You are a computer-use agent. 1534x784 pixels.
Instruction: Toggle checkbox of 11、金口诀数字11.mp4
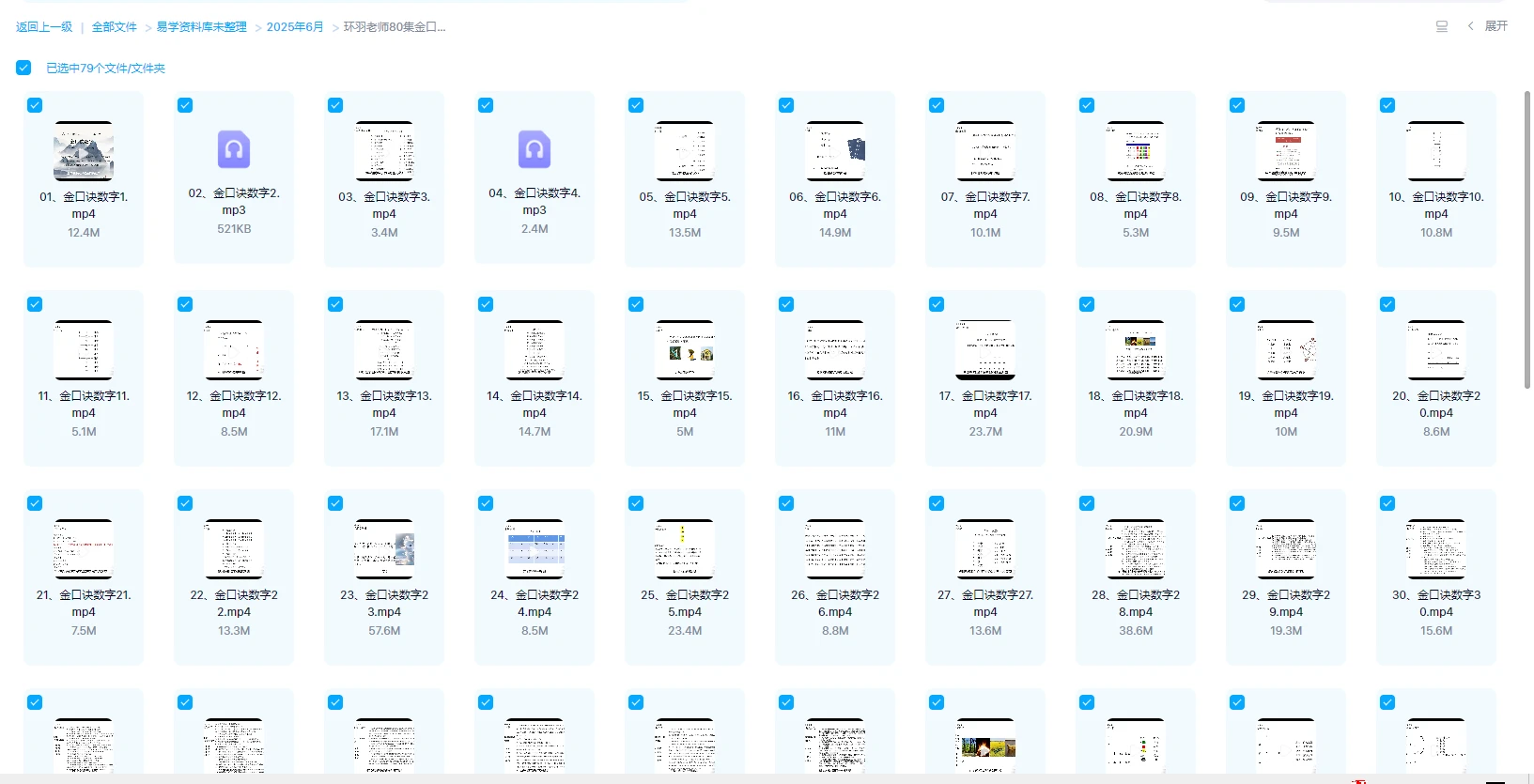point(35,304)
